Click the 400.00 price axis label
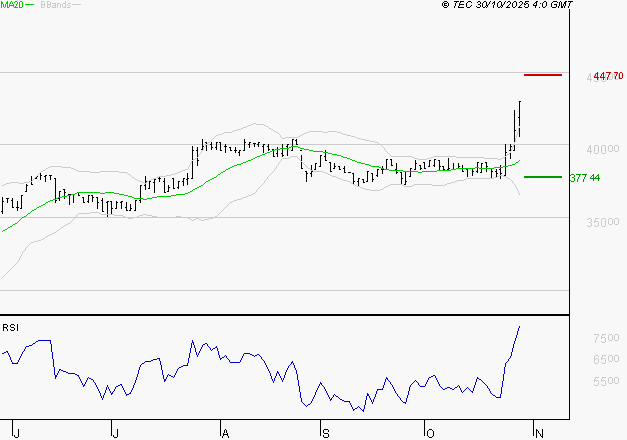The height and width of the screenshot is (440, 627). pyautogui.click(x=603, y=150)
